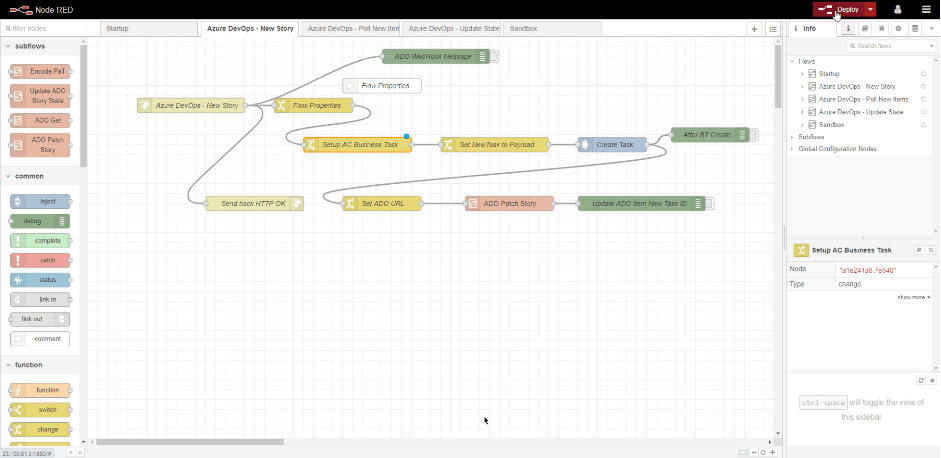Viewport: 941px width, 458px height.
Task: Collapse the subflows palette category
Action: tap(40, 46)
